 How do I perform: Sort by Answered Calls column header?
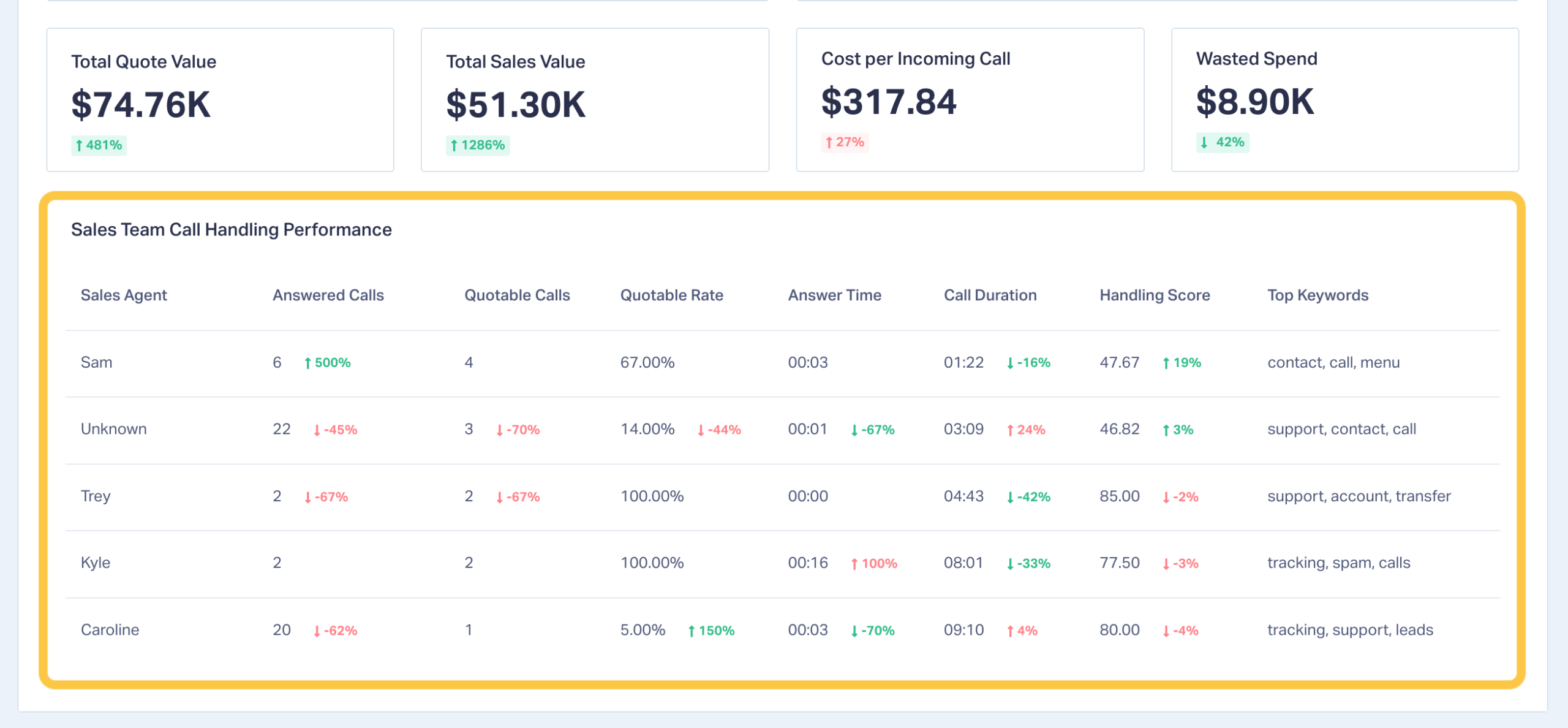[328, 295]
